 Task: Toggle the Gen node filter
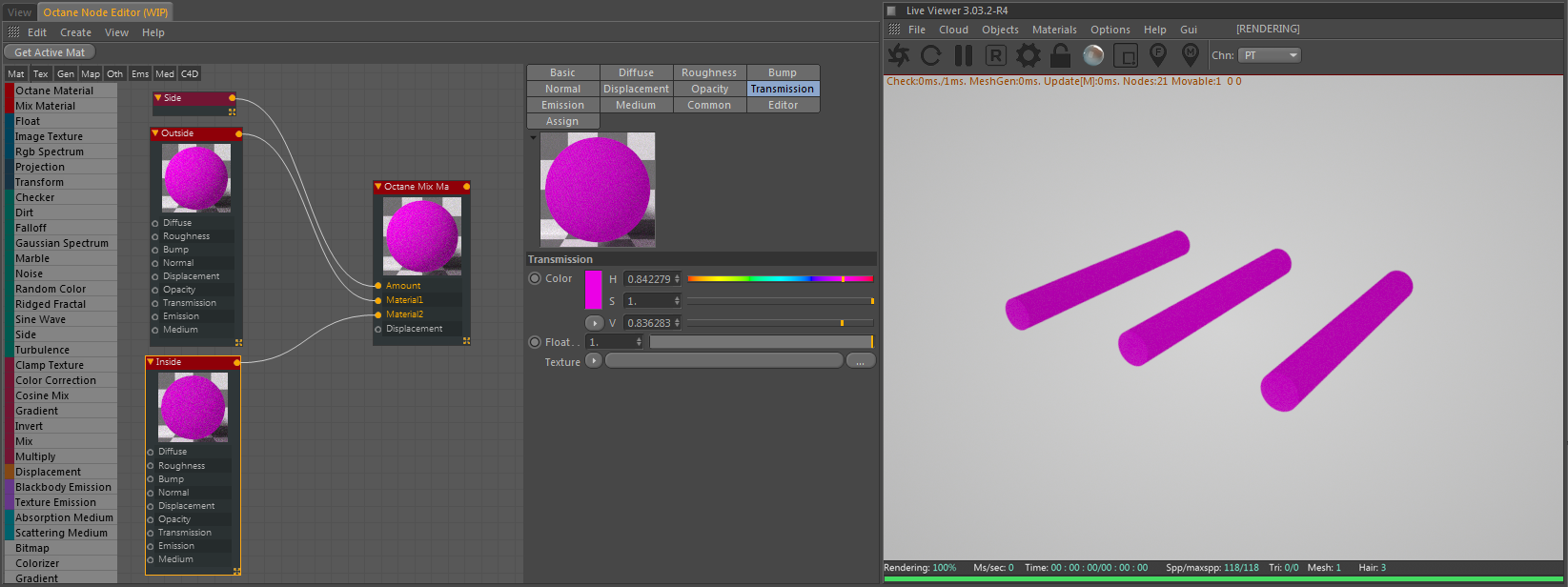tap(66, 73)
